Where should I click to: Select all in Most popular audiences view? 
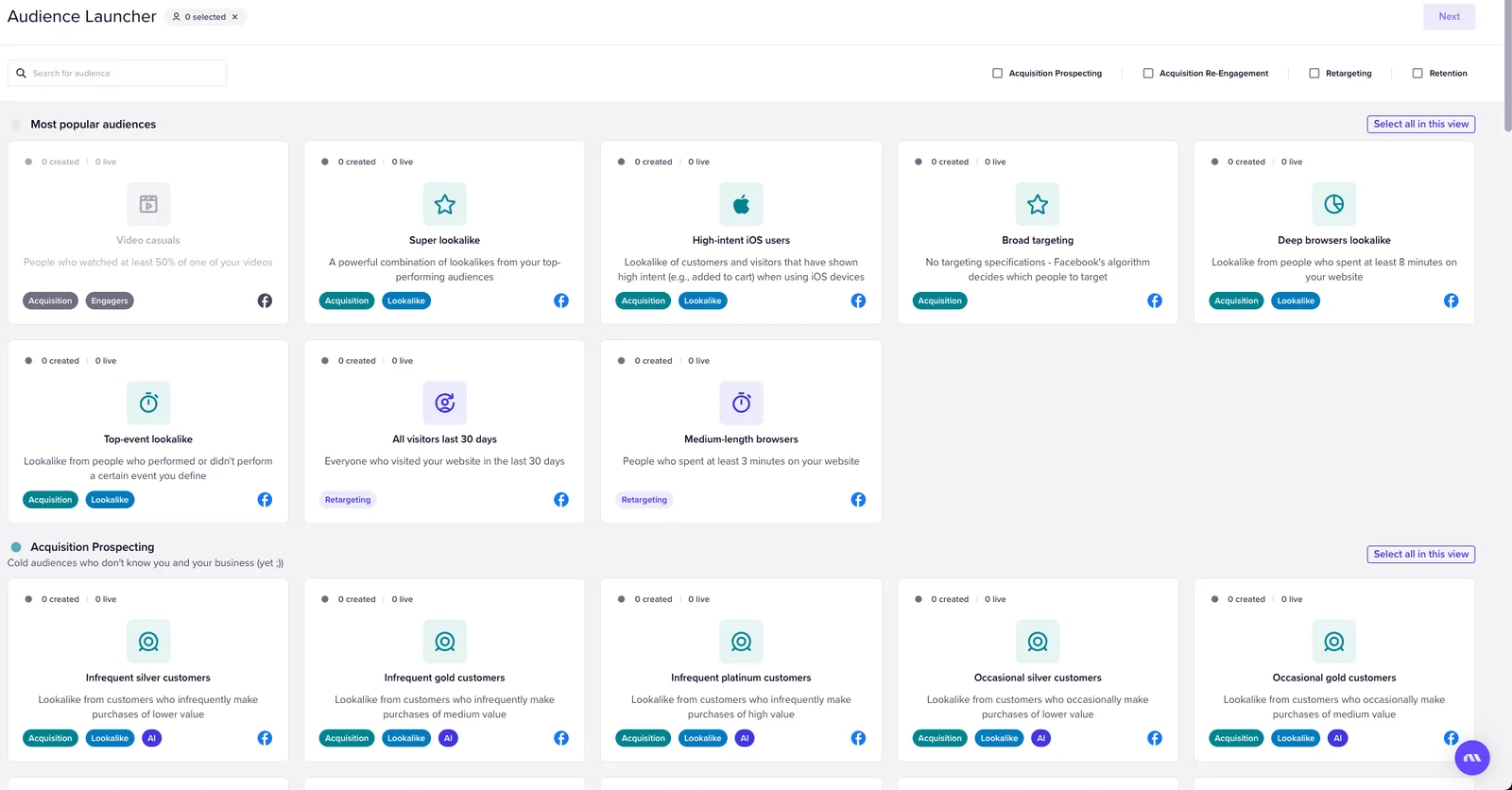(x=1420, y=124)
